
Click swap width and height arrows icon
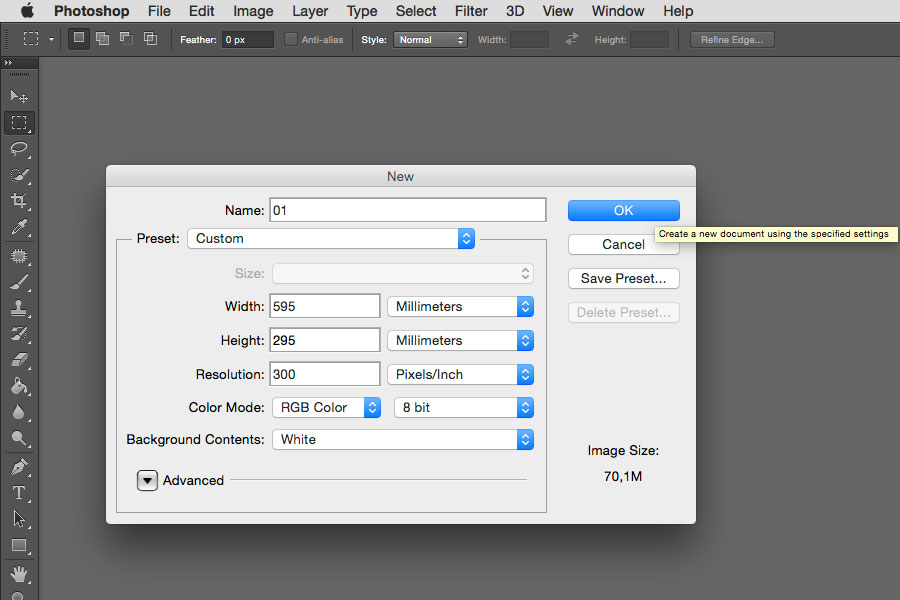click(x=572, y=39)
